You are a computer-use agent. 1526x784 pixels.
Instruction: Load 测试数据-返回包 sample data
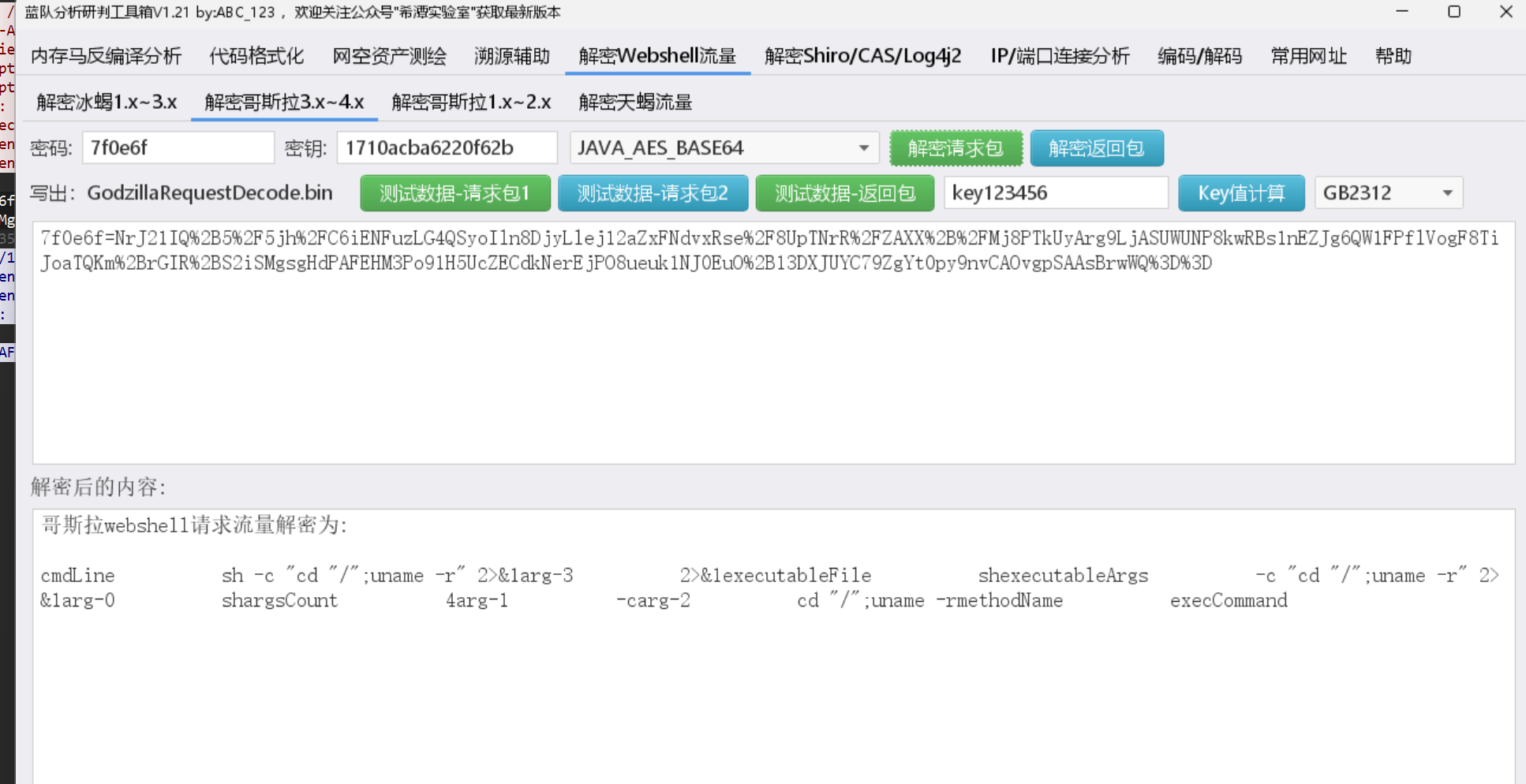844,193
